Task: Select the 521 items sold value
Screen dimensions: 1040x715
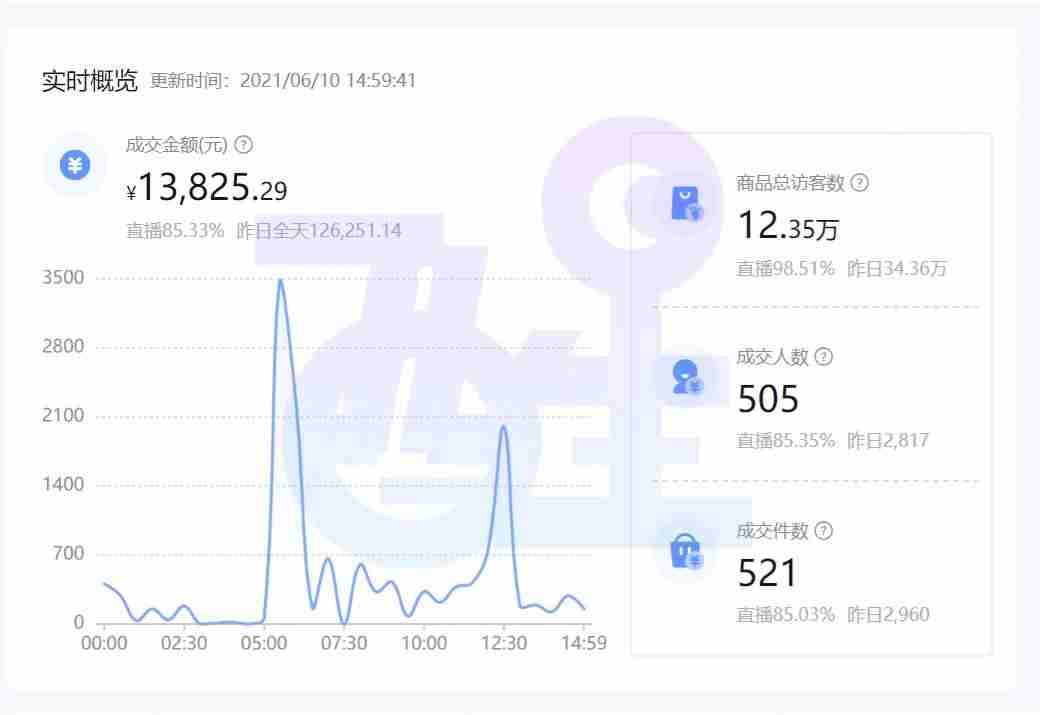Action: [x=767, y=572]
